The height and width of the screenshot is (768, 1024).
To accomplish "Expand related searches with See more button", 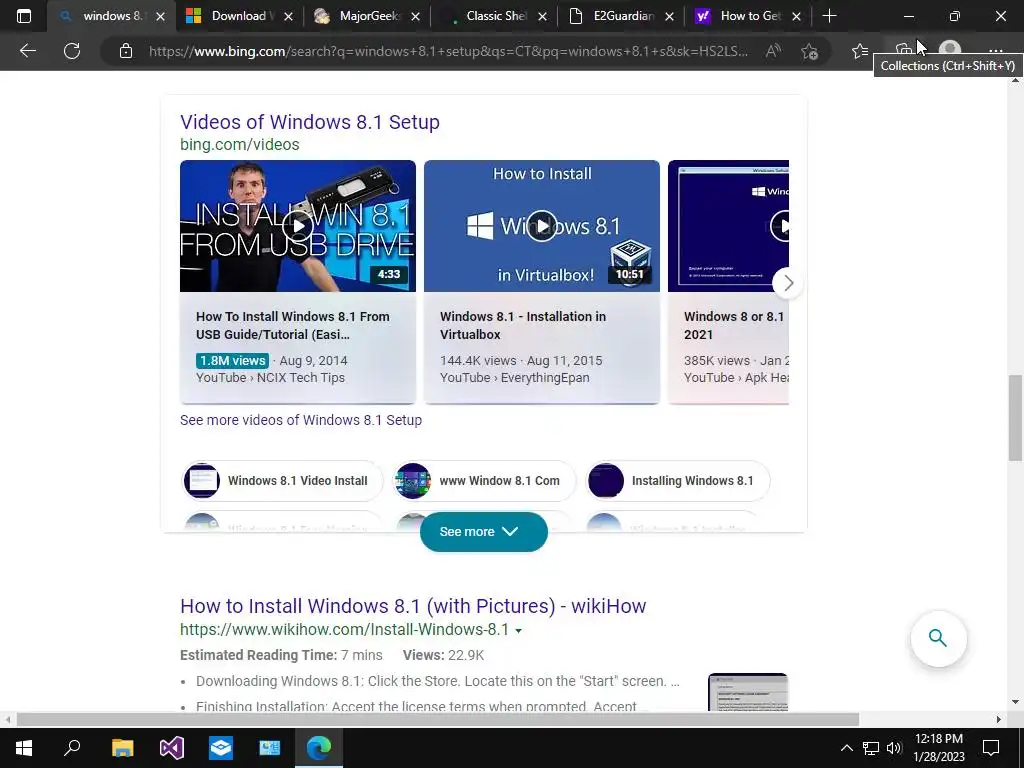I will pos(483,532).
